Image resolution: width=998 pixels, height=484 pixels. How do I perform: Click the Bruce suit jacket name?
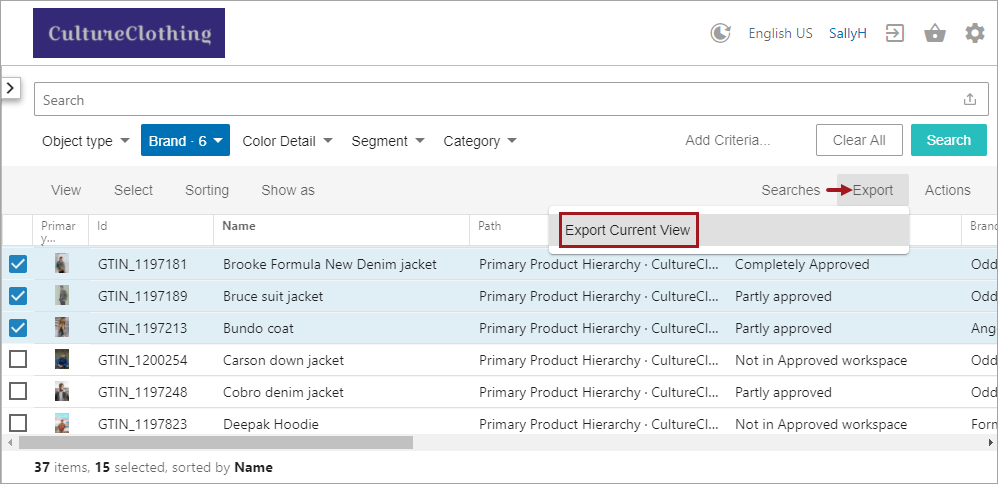[273, 296]
